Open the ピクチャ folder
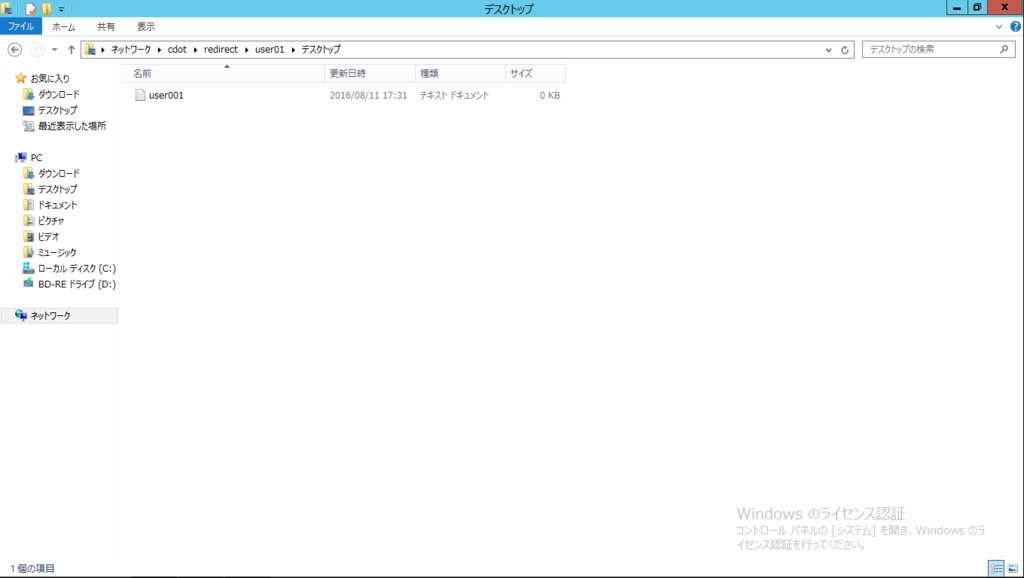Image resolution: width=1024 pixels, height=578 pixels. [50, 221]
